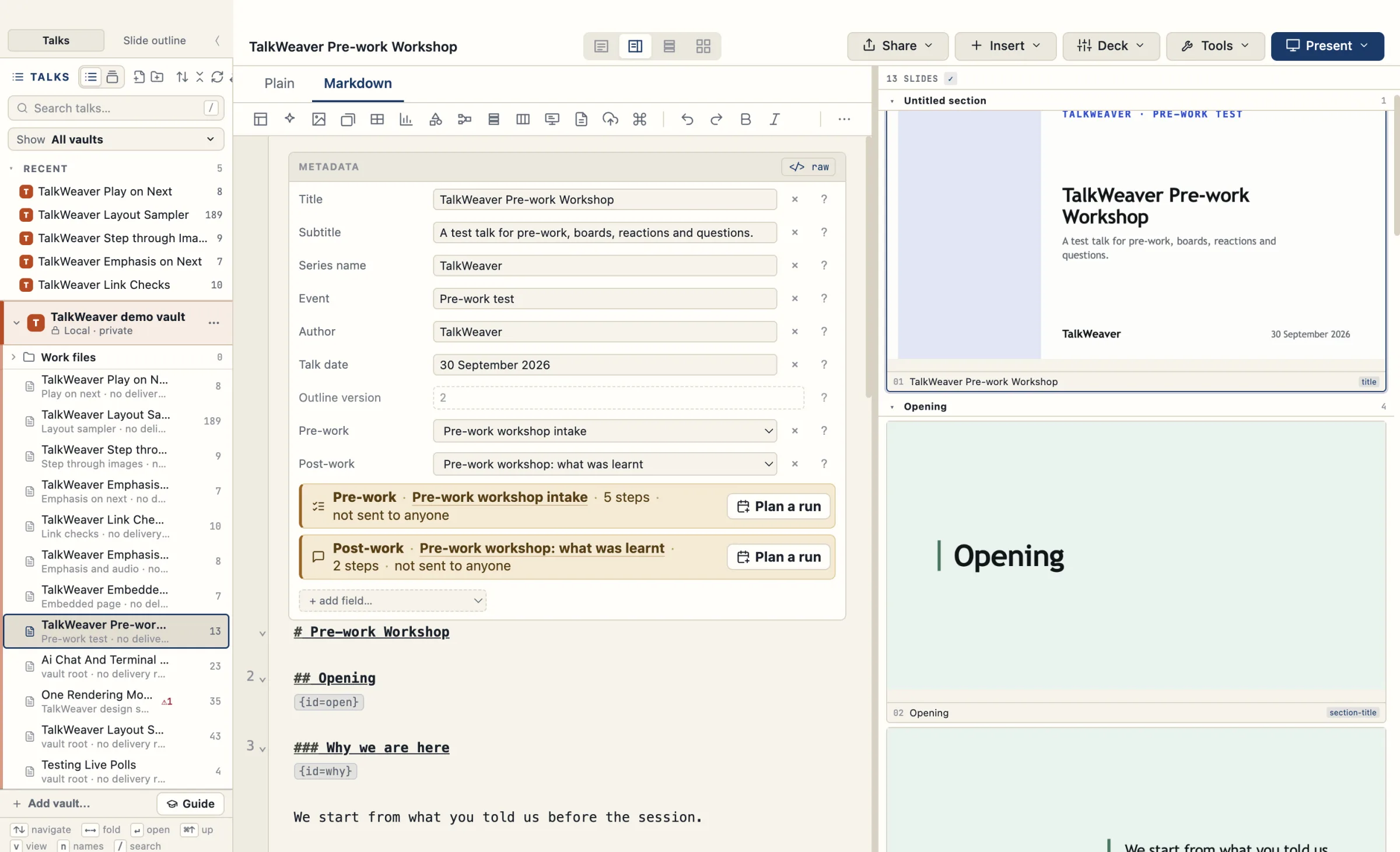The height and width of the screenshot is (852, 1400).
Task: Click the Search talks field
Action: tap(116, 108)
